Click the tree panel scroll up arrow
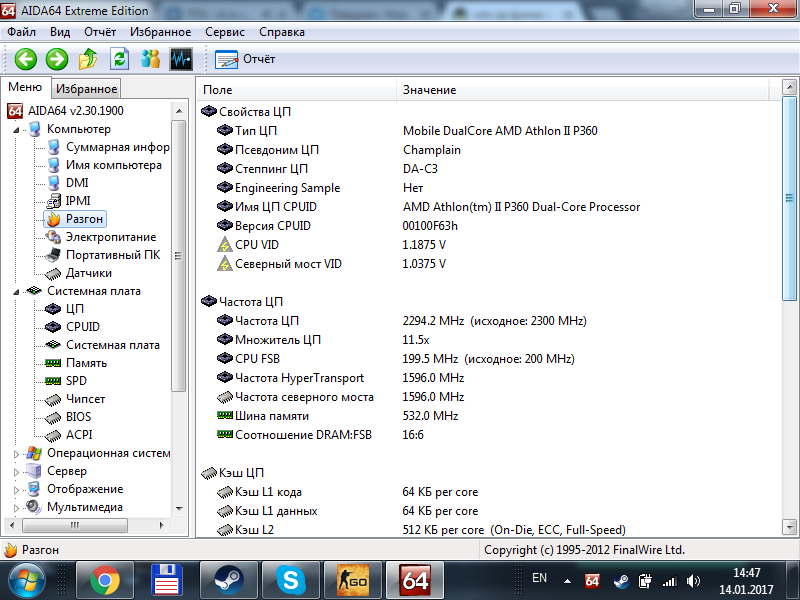The image size is (800, 600). pos(179,111)
